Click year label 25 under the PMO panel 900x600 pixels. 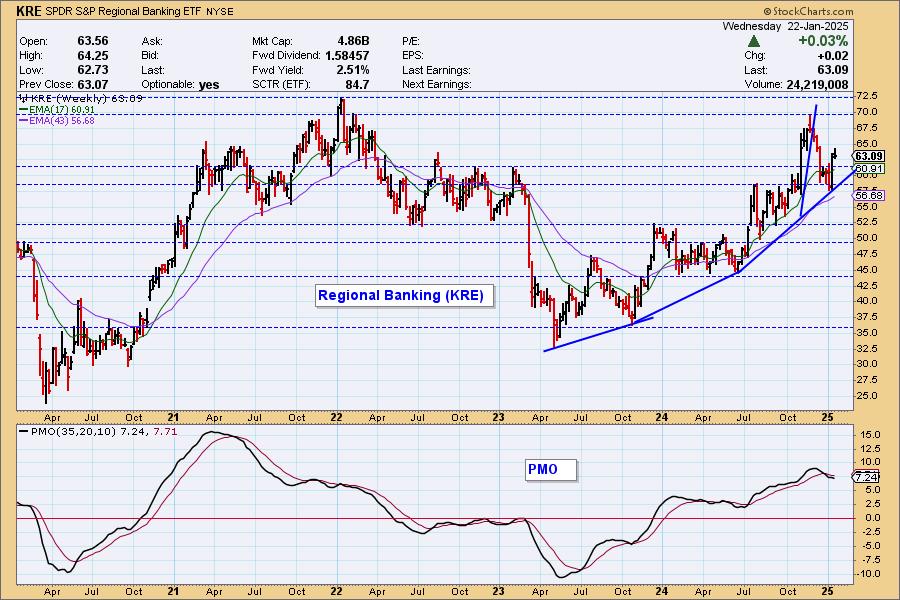827,591
